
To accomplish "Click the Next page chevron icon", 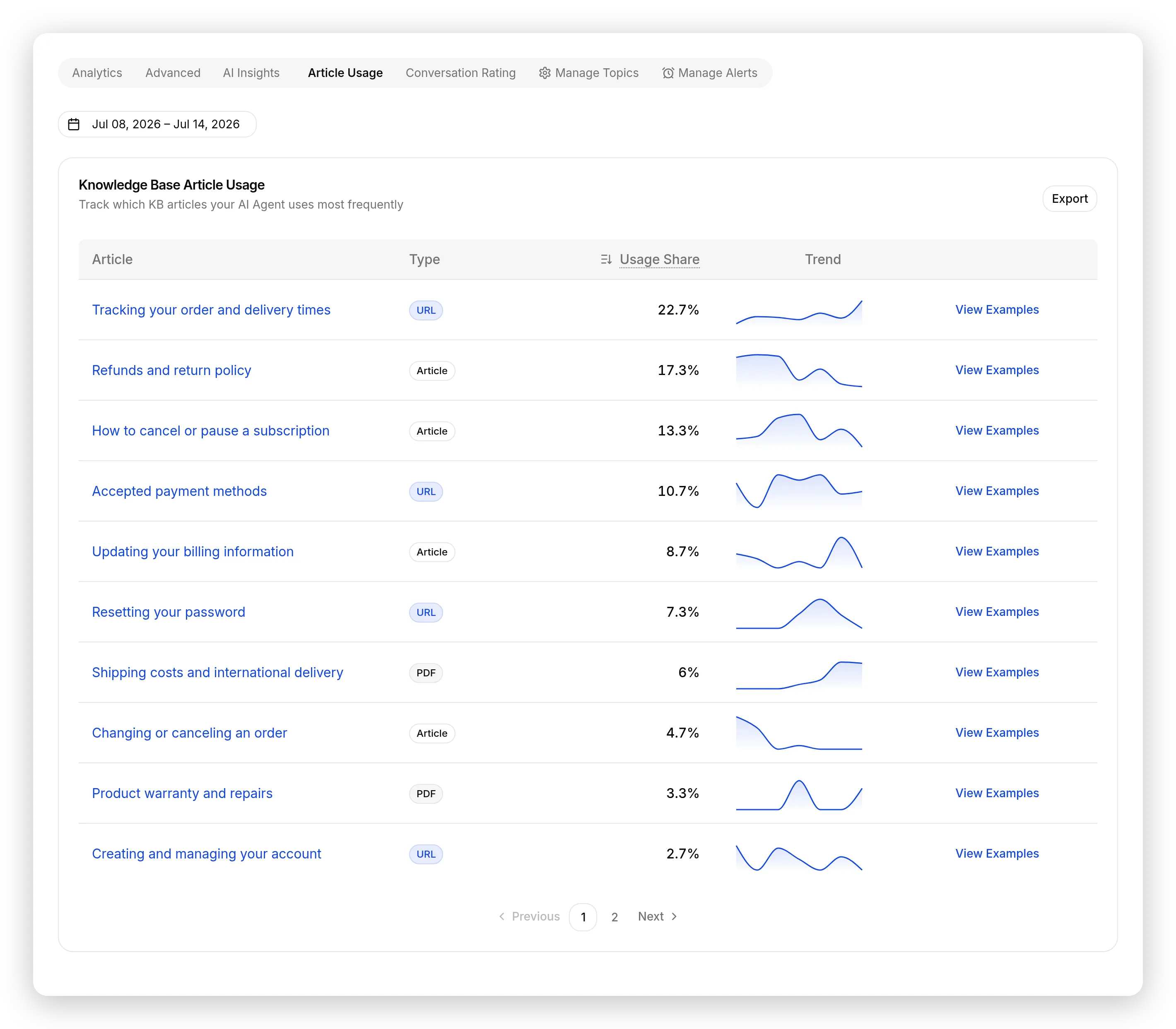I will click(x=675, y=916).
